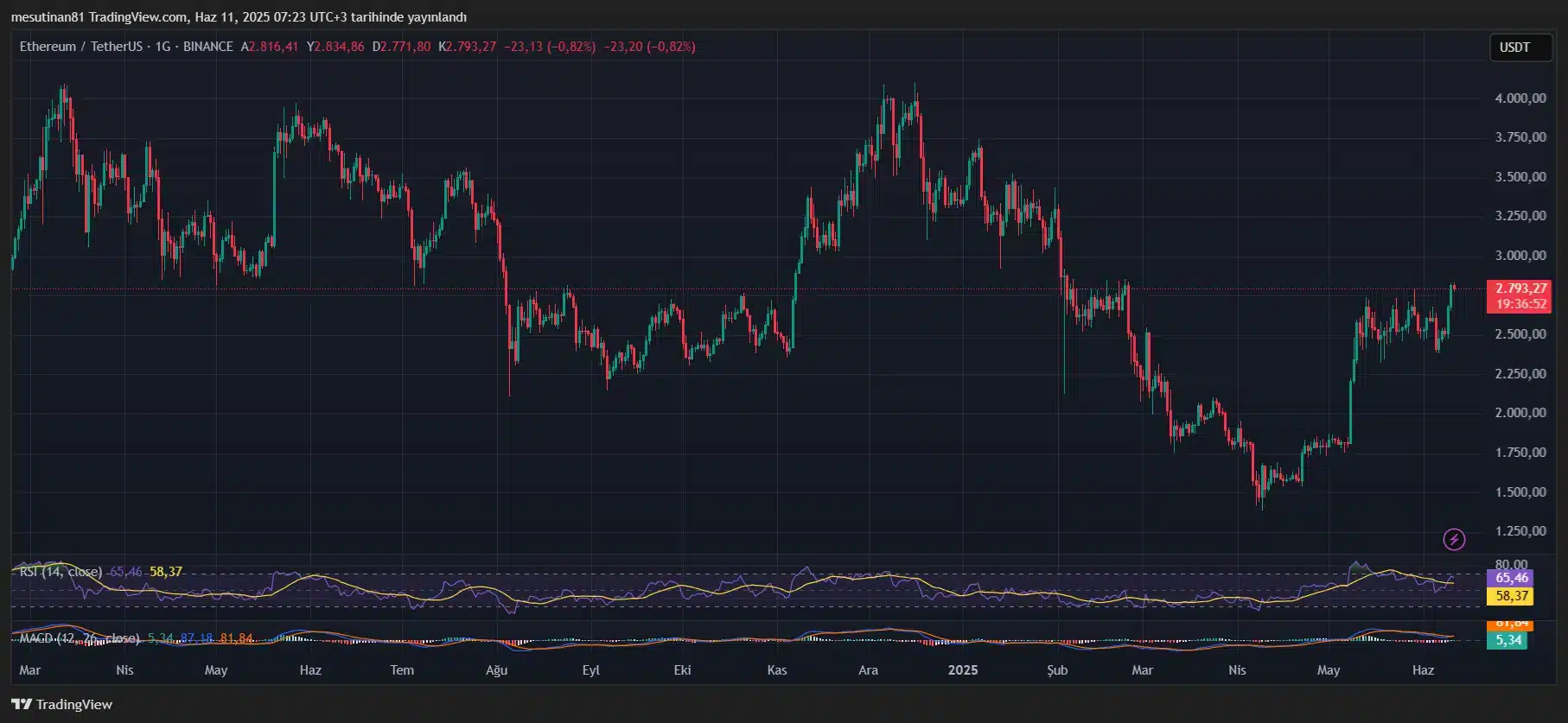Click the purple lightning bolt icon
1568x723 pixels.
pos(1454,539)
